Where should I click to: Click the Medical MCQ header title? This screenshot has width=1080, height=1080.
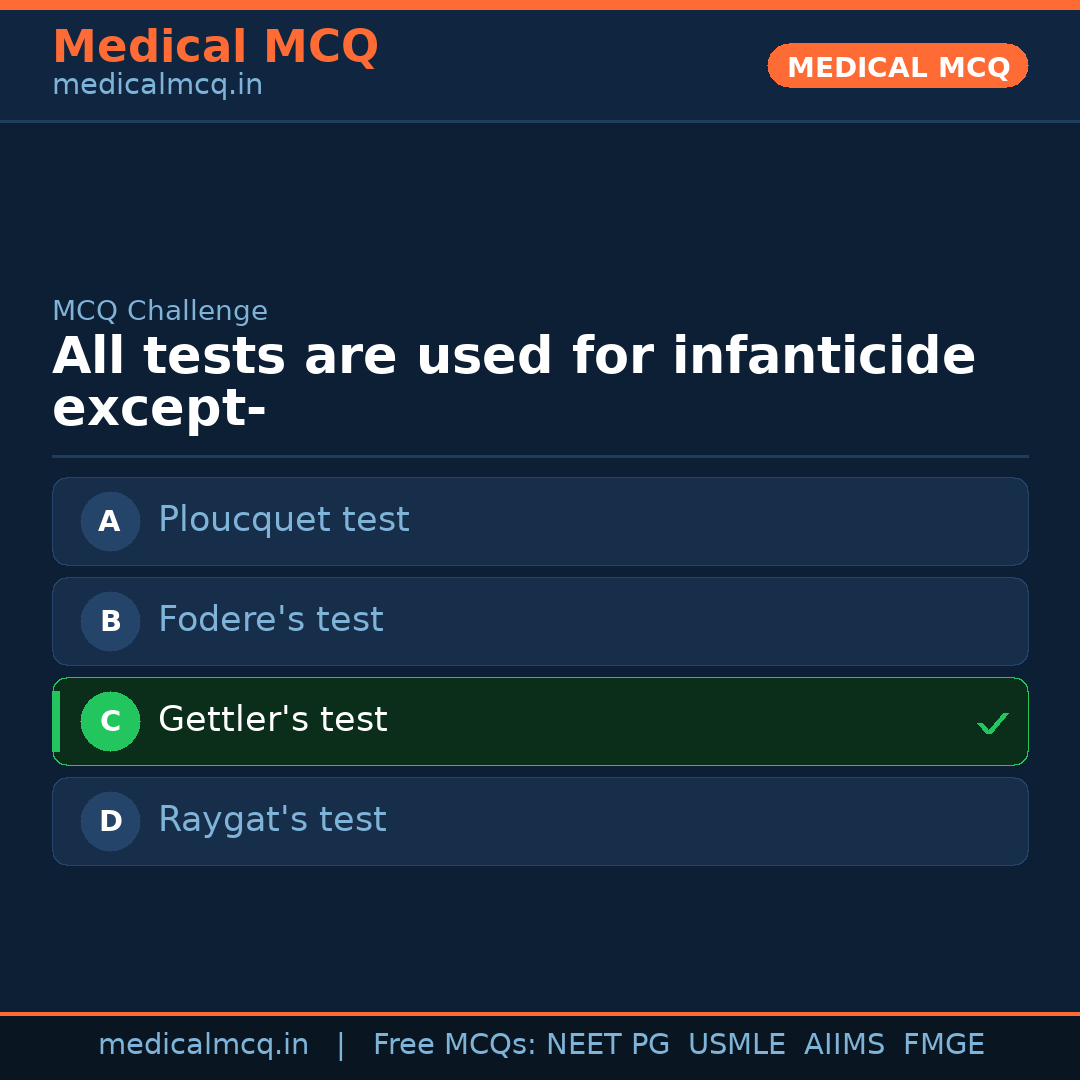pos(215,47)
